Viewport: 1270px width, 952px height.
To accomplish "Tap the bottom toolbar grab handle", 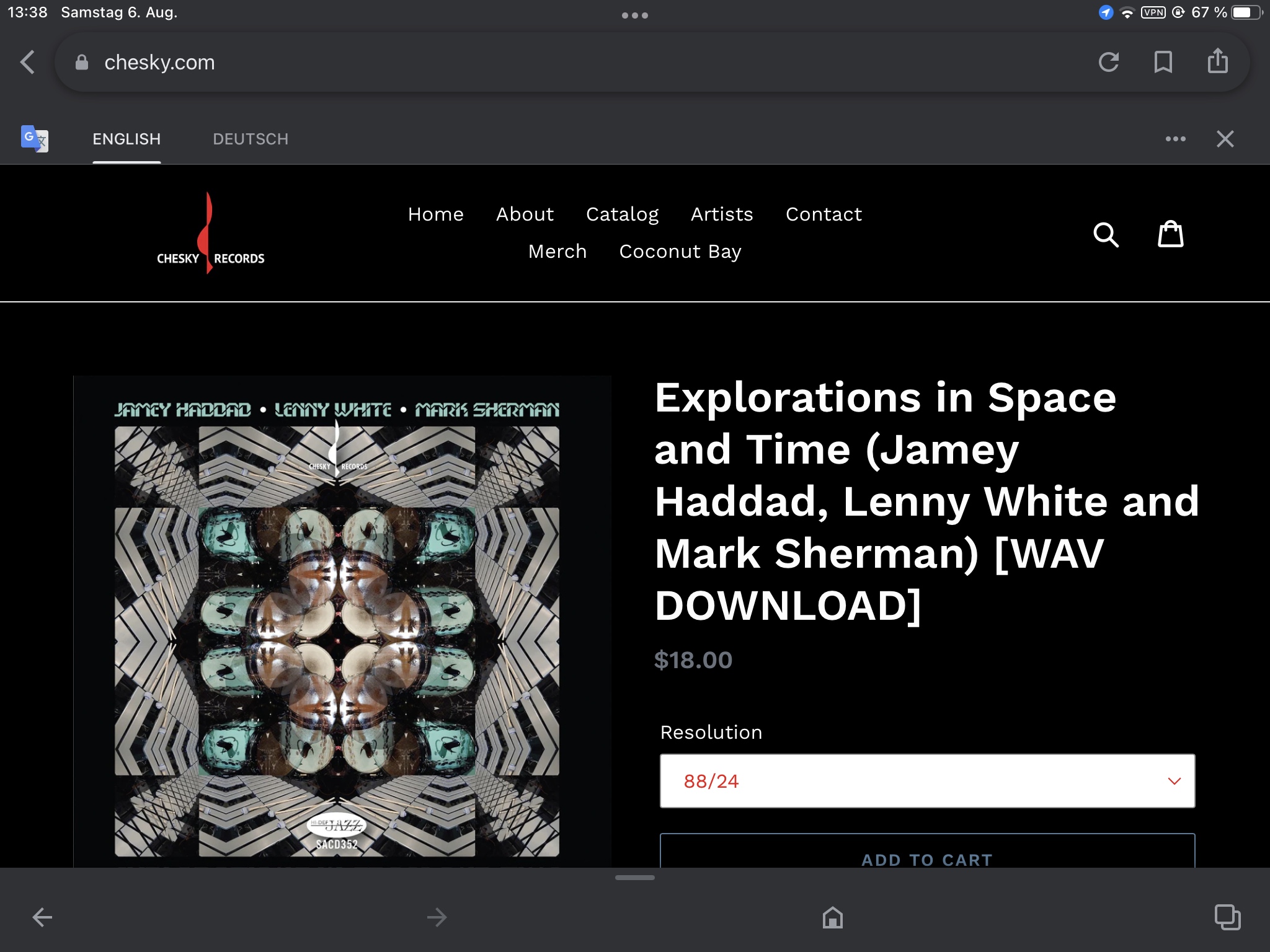I will [635, 878].
